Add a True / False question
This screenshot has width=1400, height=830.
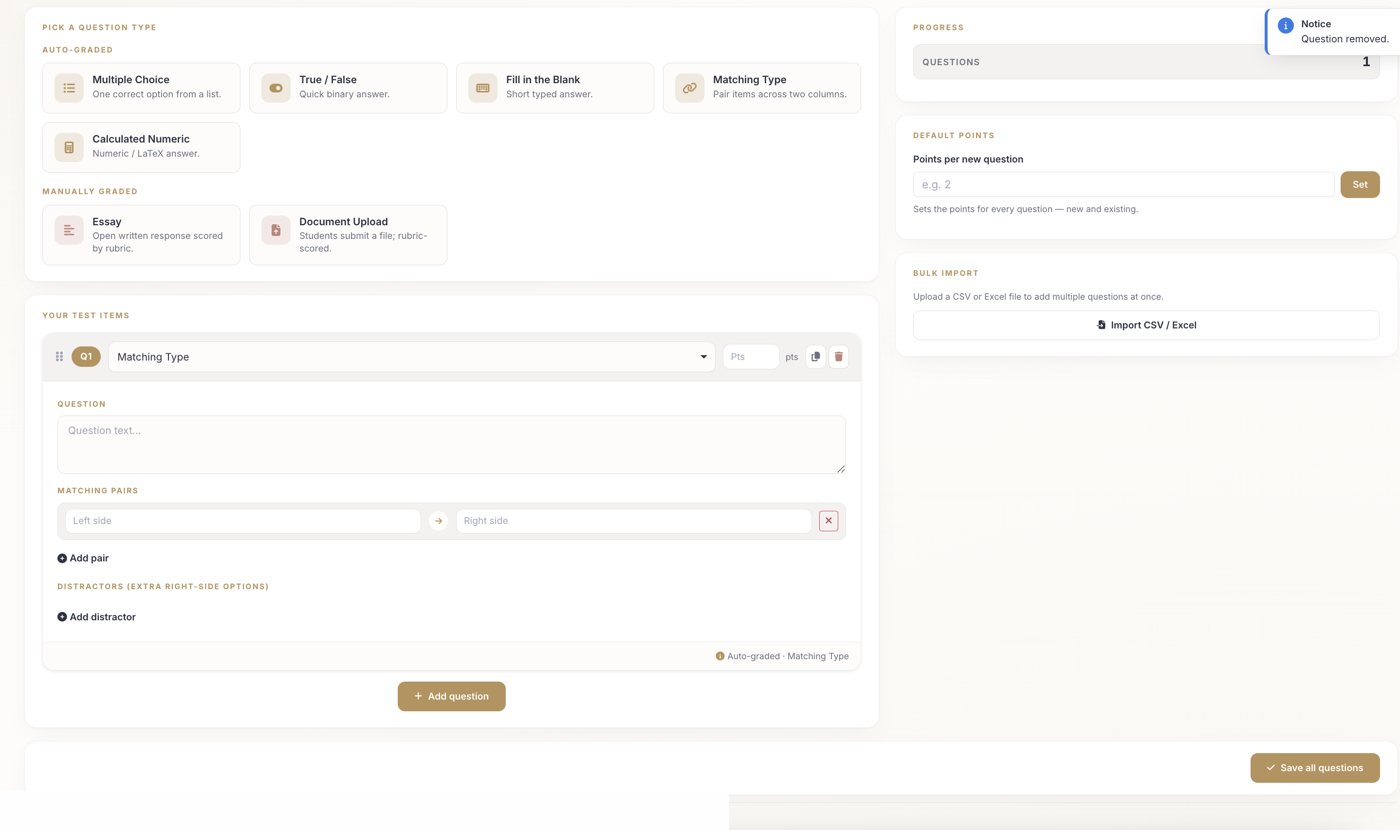point(348,88)
